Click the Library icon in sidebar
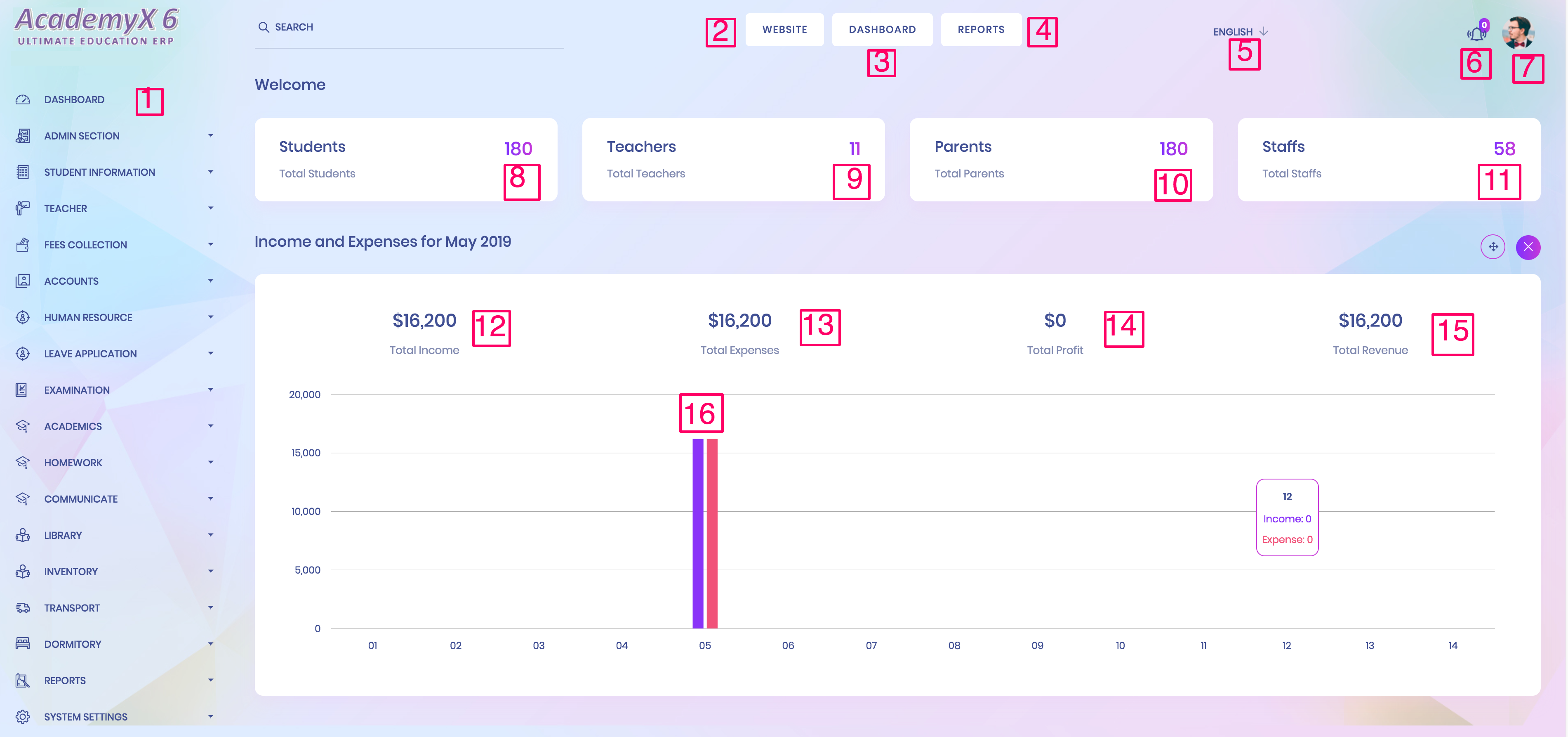The image size is (1568, 737). coord(23,535)
